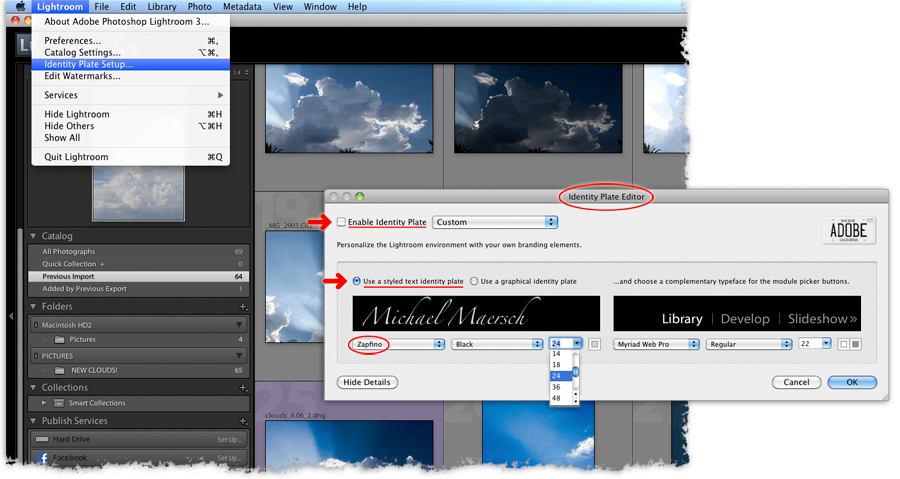The image size is (900, 479).
Task: Select Previous Import in Catalog
Action: tap(138, 277)
